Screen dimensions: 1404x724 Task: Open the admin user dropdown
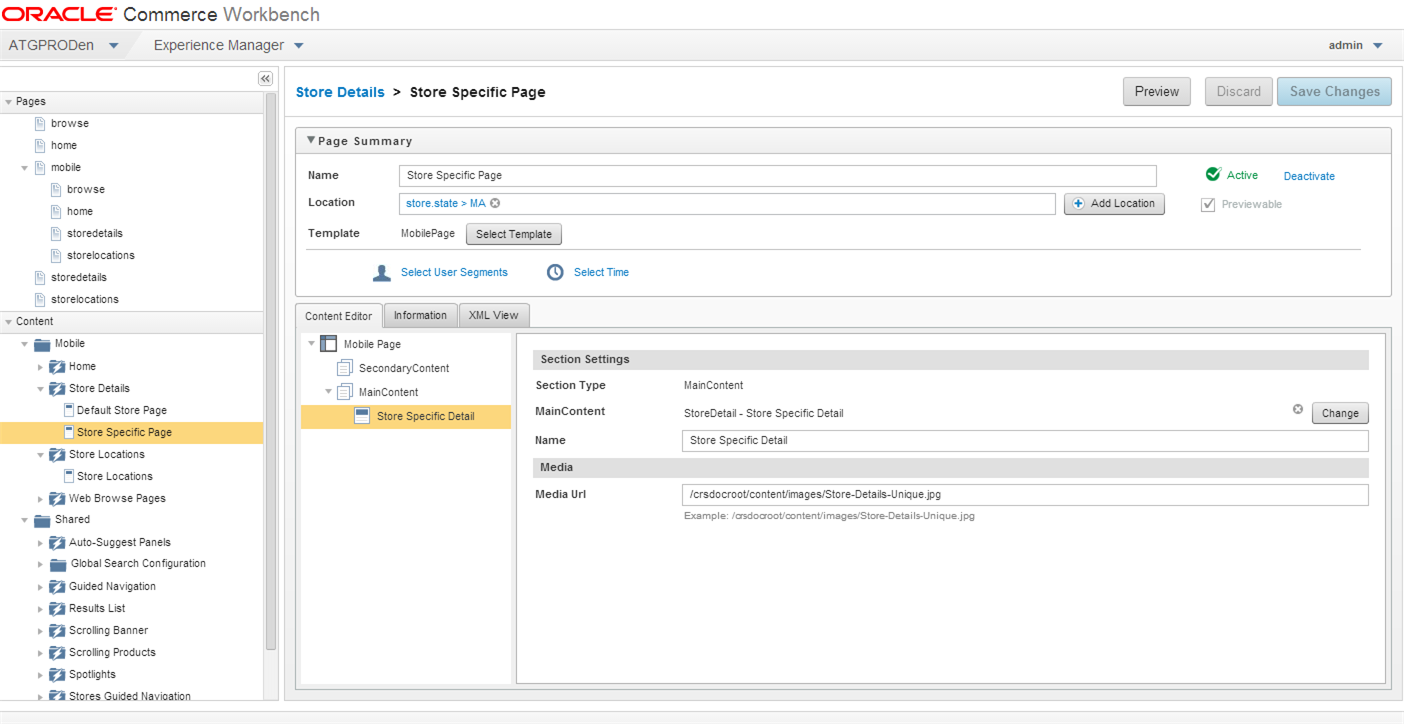[1378, 46]
